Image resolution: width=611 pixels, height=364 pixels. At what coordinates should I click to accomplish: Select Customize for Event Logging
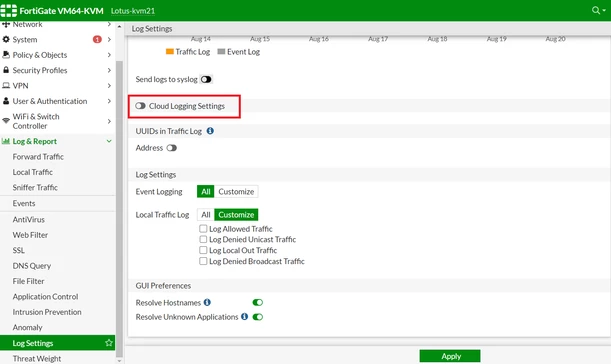coord(236,192)
